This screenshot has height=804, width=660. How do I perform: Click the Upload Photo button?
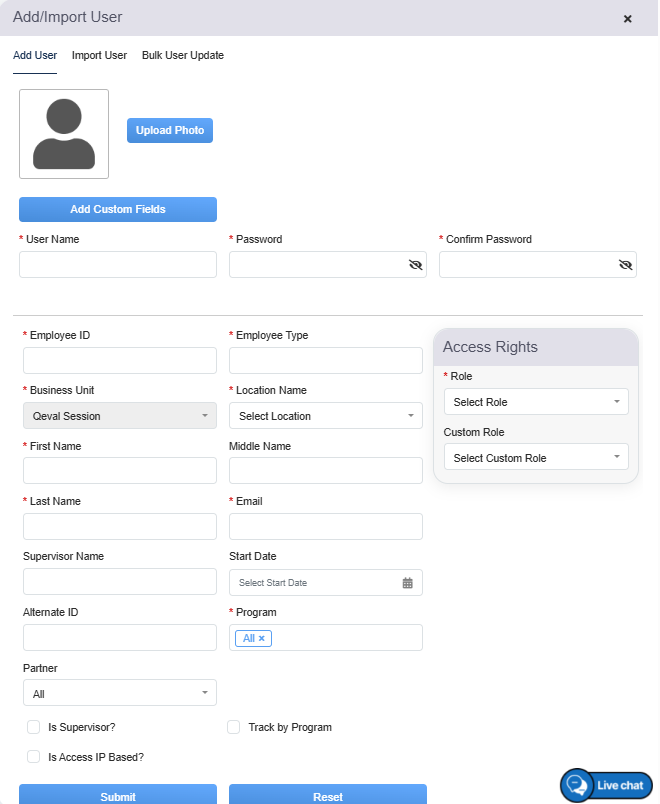click(x=170, y=131)
